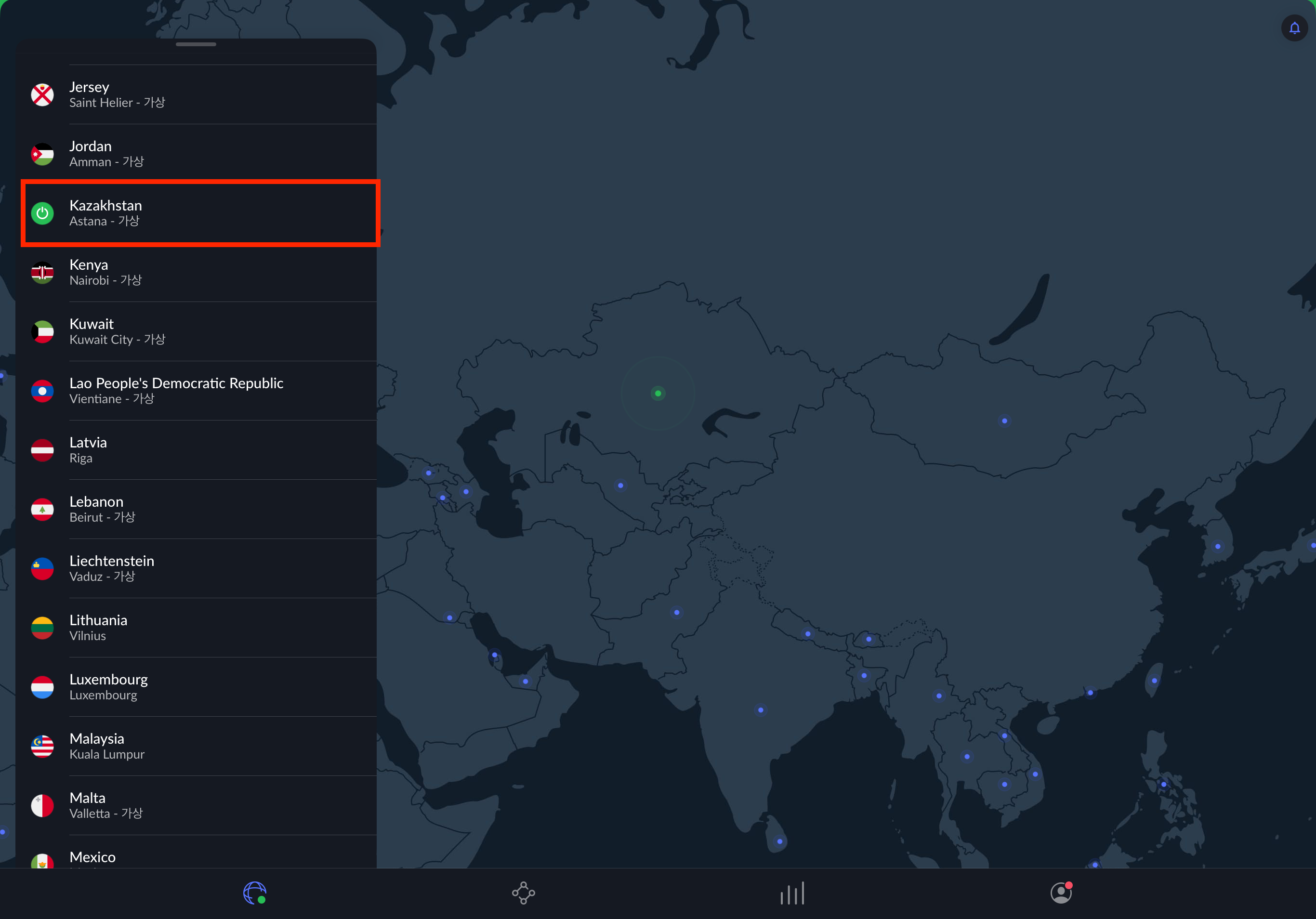Image resolution: width=1316 pixels, height=919 pixels.
Task: Click the globe VPN tab icon
Action: [254, 892]
